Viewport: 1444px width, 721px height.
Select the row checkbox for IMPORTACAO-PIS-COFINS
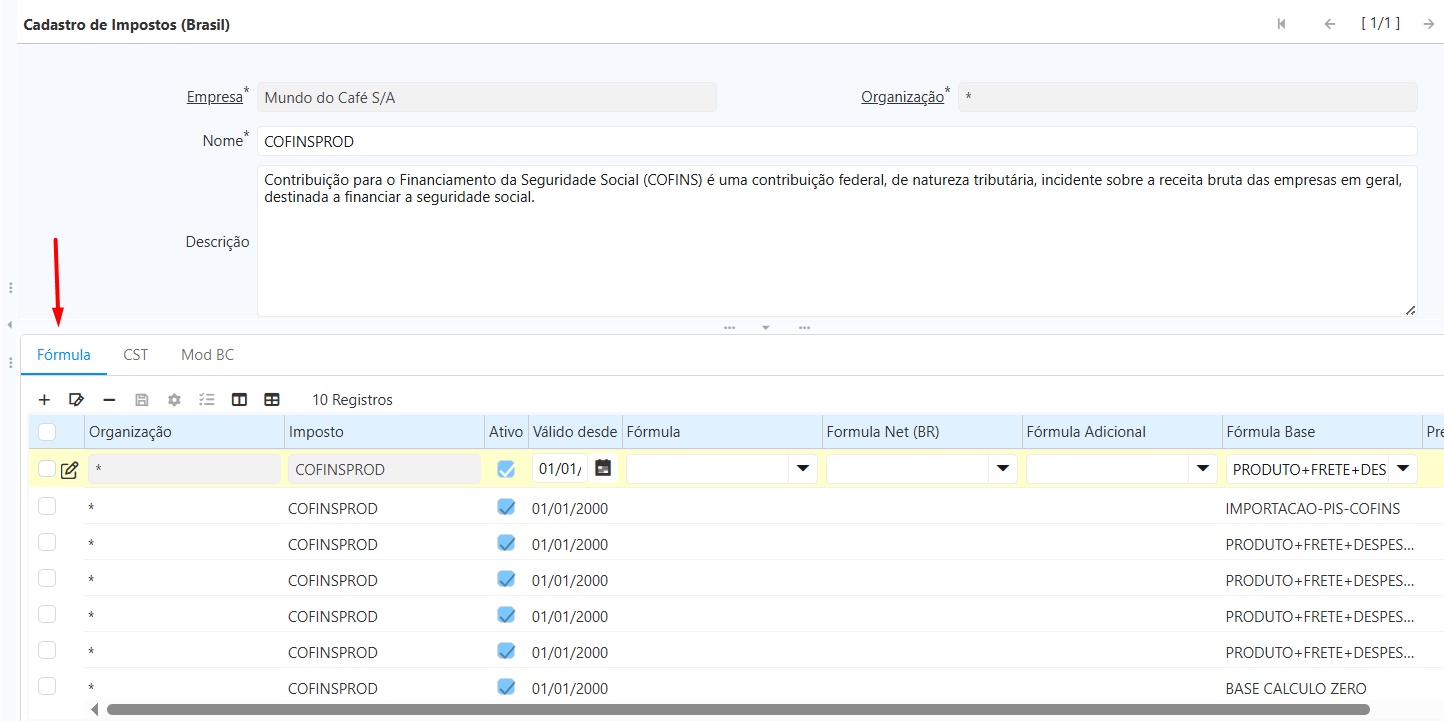point(47,507)
